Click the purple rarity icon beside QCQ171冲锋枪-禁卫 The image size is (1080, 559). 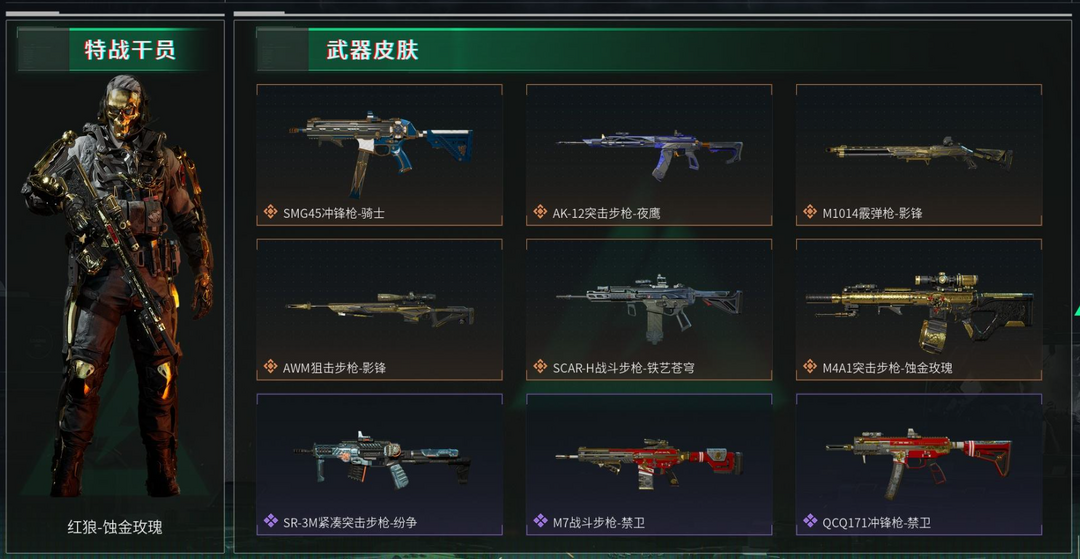click(811, 522)
